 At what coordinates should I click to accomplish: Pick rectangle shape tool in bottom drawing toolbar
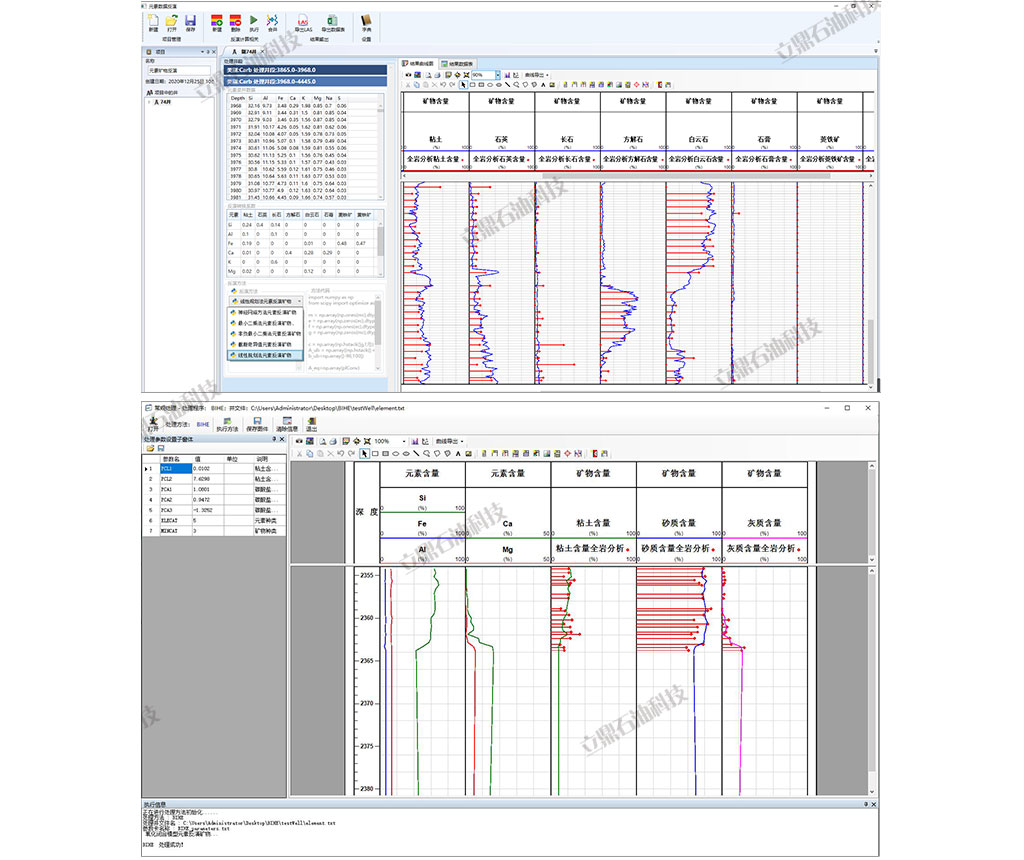click(x=375, y=453)
